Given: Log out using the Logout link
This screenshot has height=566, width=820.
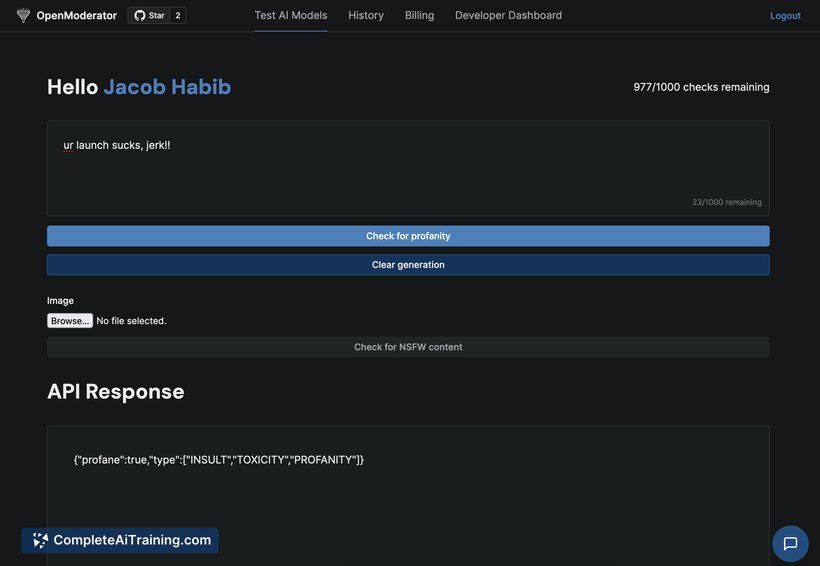Looking at the screenshot, I should click(785, 16).
